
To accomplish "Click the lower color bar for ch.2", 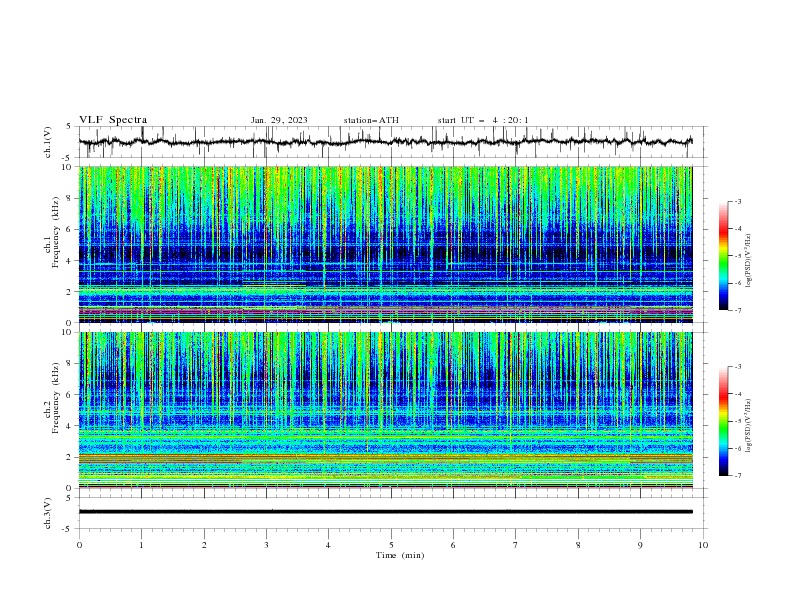I will [724, 421].
